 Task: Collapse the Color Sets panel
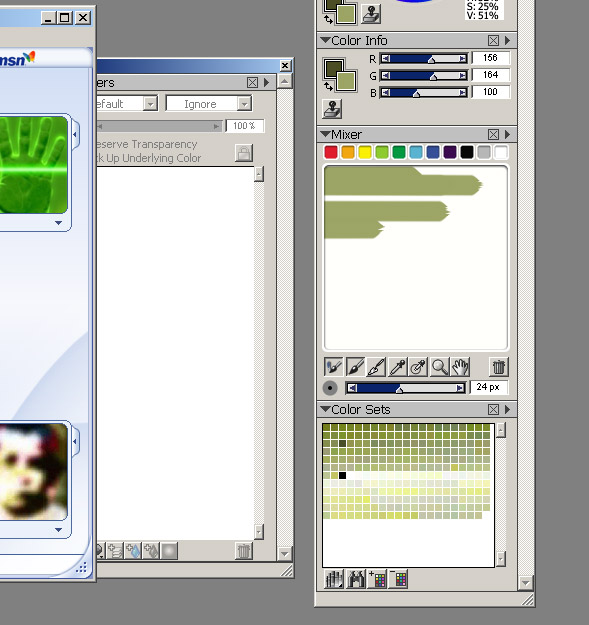[325, 409]
